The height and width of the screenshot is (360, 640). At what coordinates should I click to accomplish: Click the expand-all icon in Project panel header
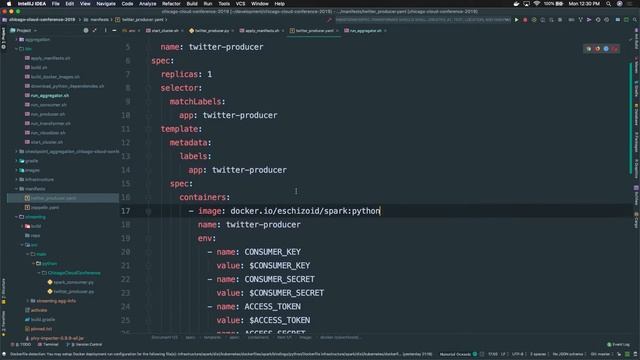tap(95, 30)
